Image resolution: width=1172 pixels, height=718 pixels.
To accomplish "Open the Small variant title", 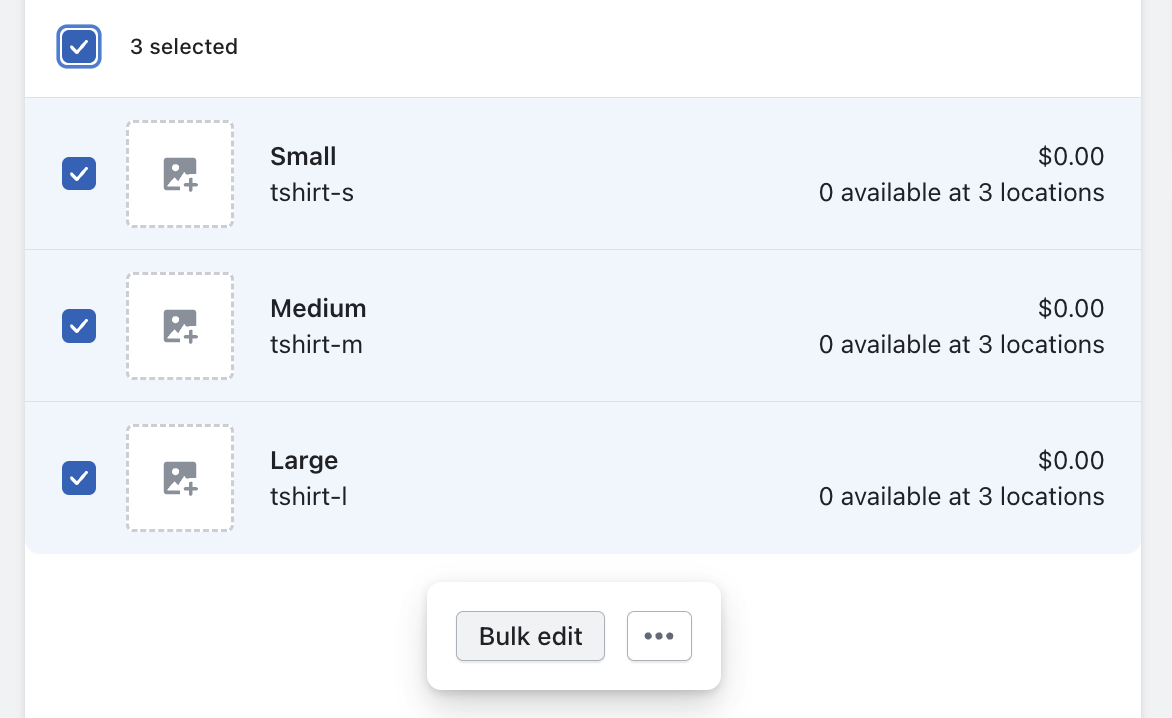I will [x=303, y=157].
